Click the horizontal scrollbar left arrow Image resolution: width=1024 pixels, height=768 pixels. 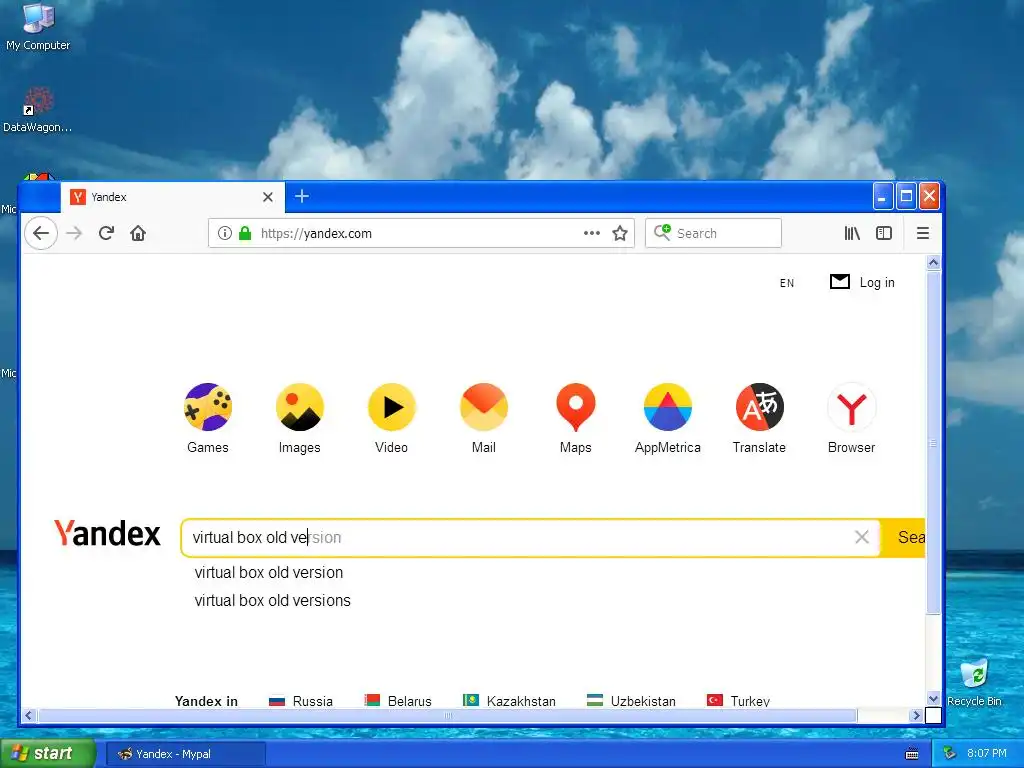29,716
